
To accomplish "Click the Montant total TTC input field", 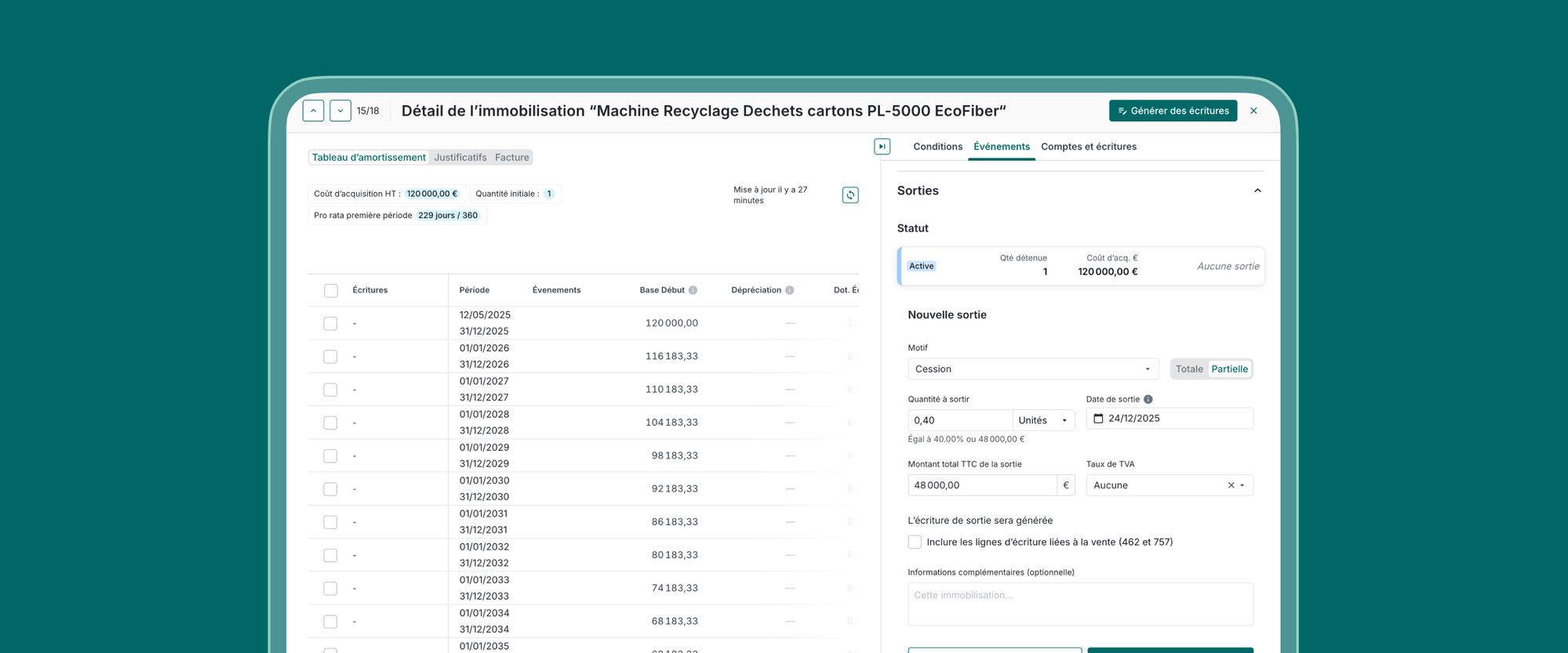I will coord(981,485).
